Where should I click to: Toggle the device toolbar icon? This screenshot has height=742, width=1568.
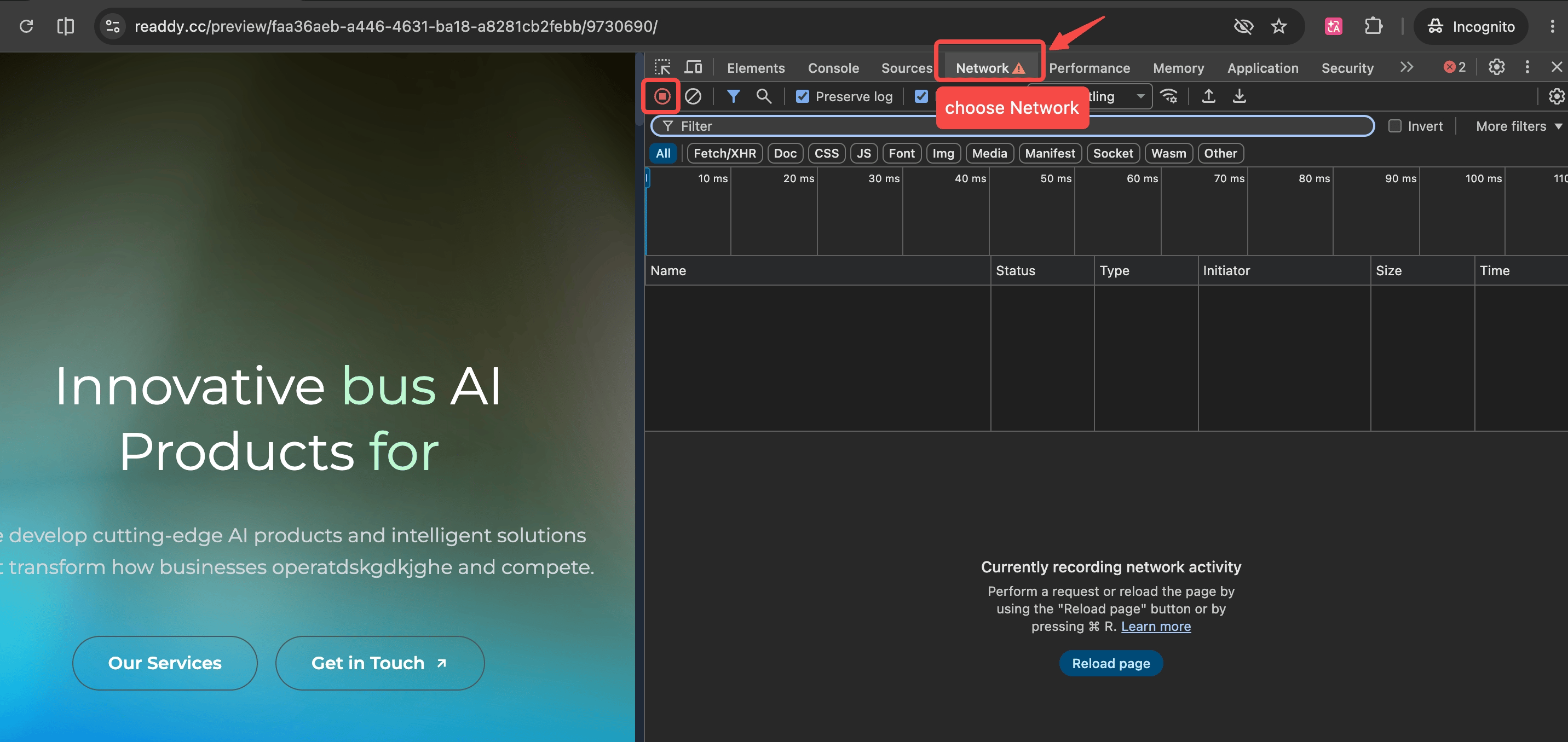tap(693, 67)
